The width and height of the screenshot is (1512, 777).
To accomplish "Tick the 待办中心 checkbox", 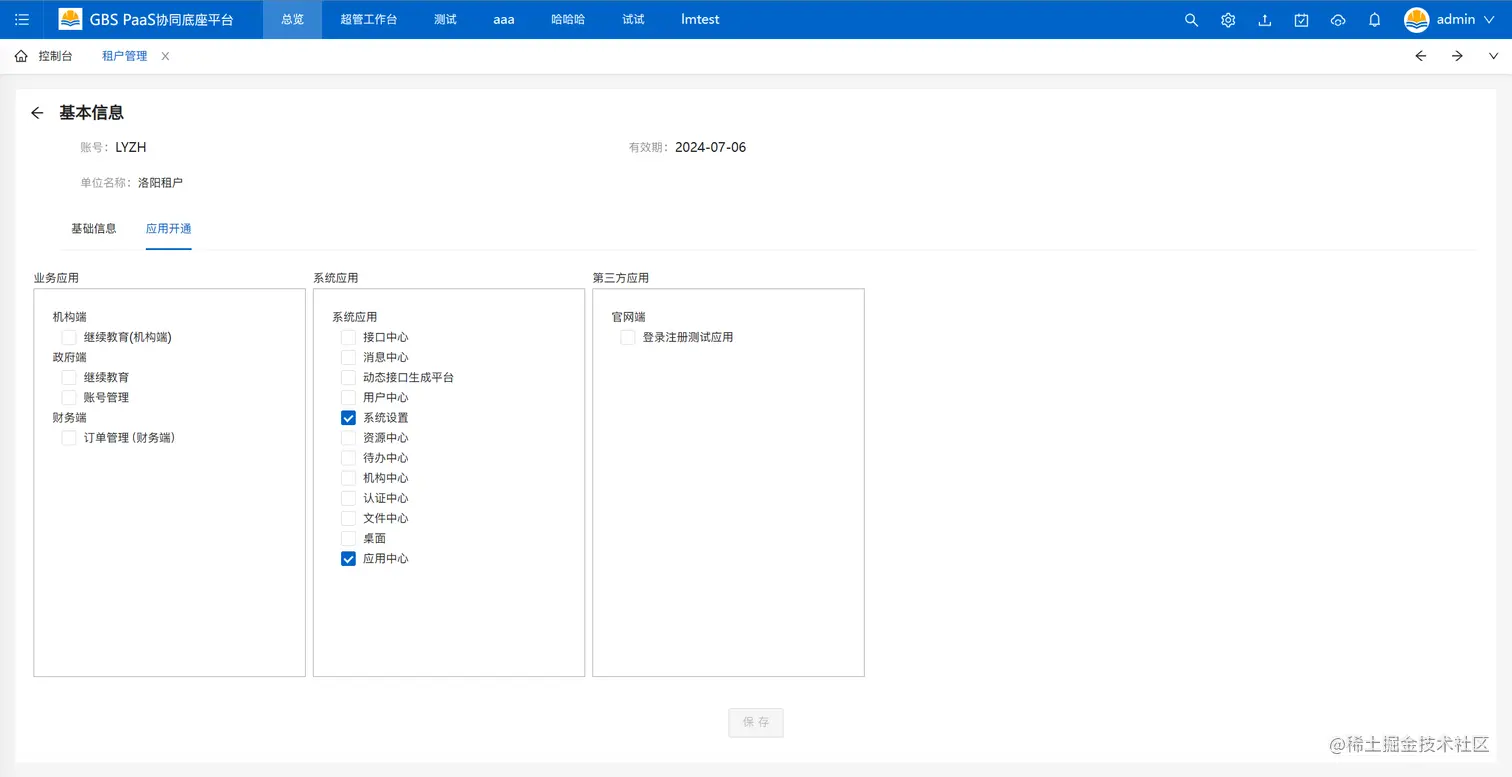I will point(348,457).
